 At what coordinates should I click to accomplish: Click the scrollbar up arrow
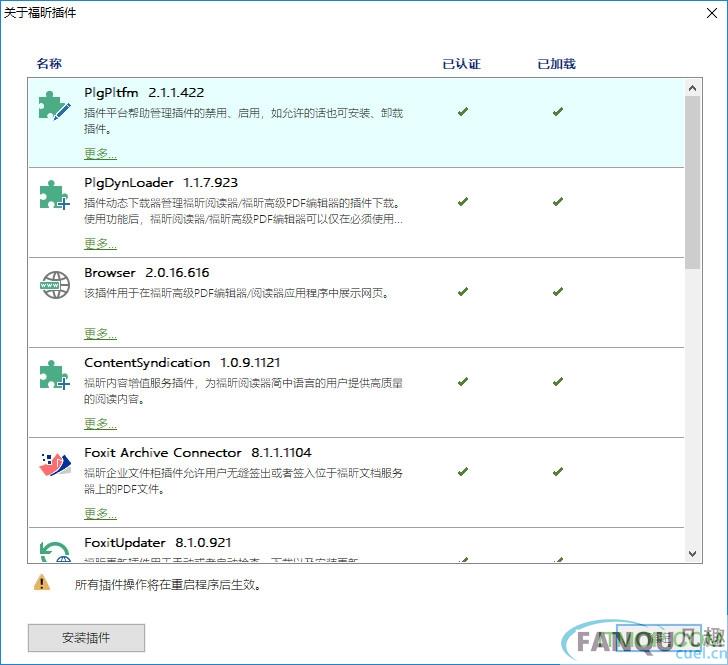click(x=692, y=88)
